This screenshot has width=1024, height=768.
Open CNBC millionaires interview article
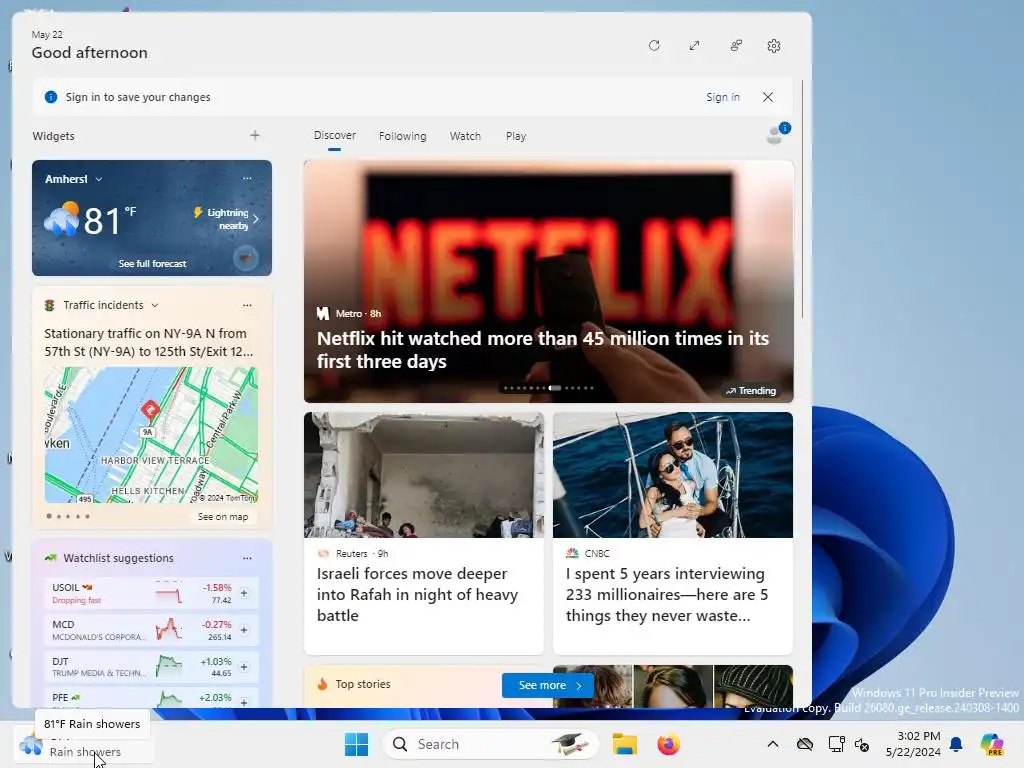673,533
